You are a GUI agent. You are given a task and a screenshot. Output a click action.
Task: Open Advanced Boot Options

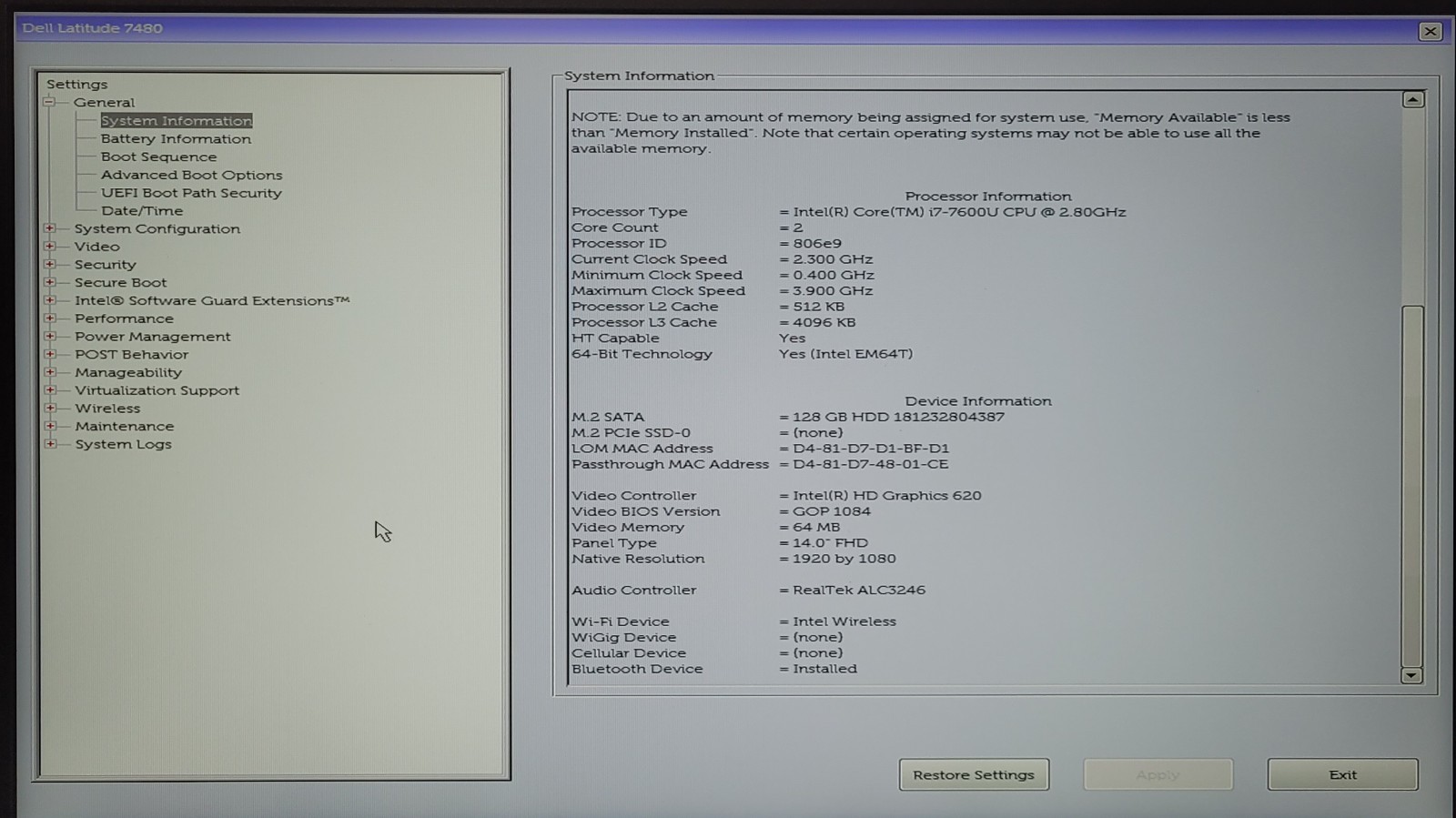point(192,175)
